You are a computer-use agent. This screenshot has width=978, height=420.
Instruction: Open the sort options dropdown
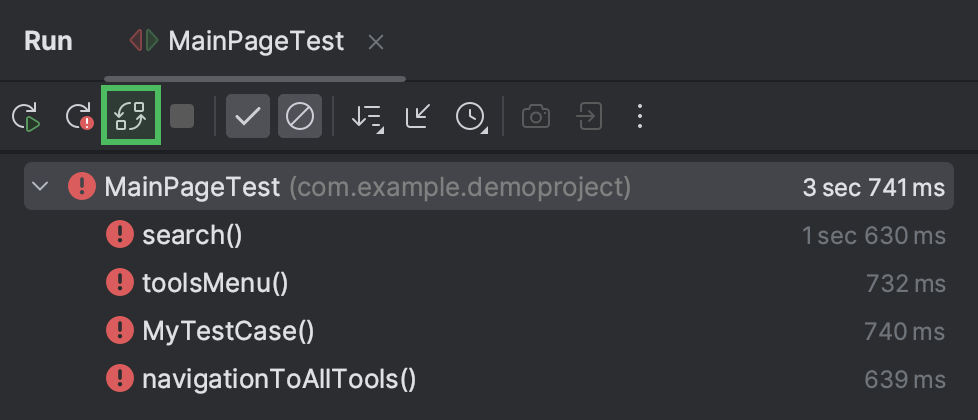[x=367, y=117]
